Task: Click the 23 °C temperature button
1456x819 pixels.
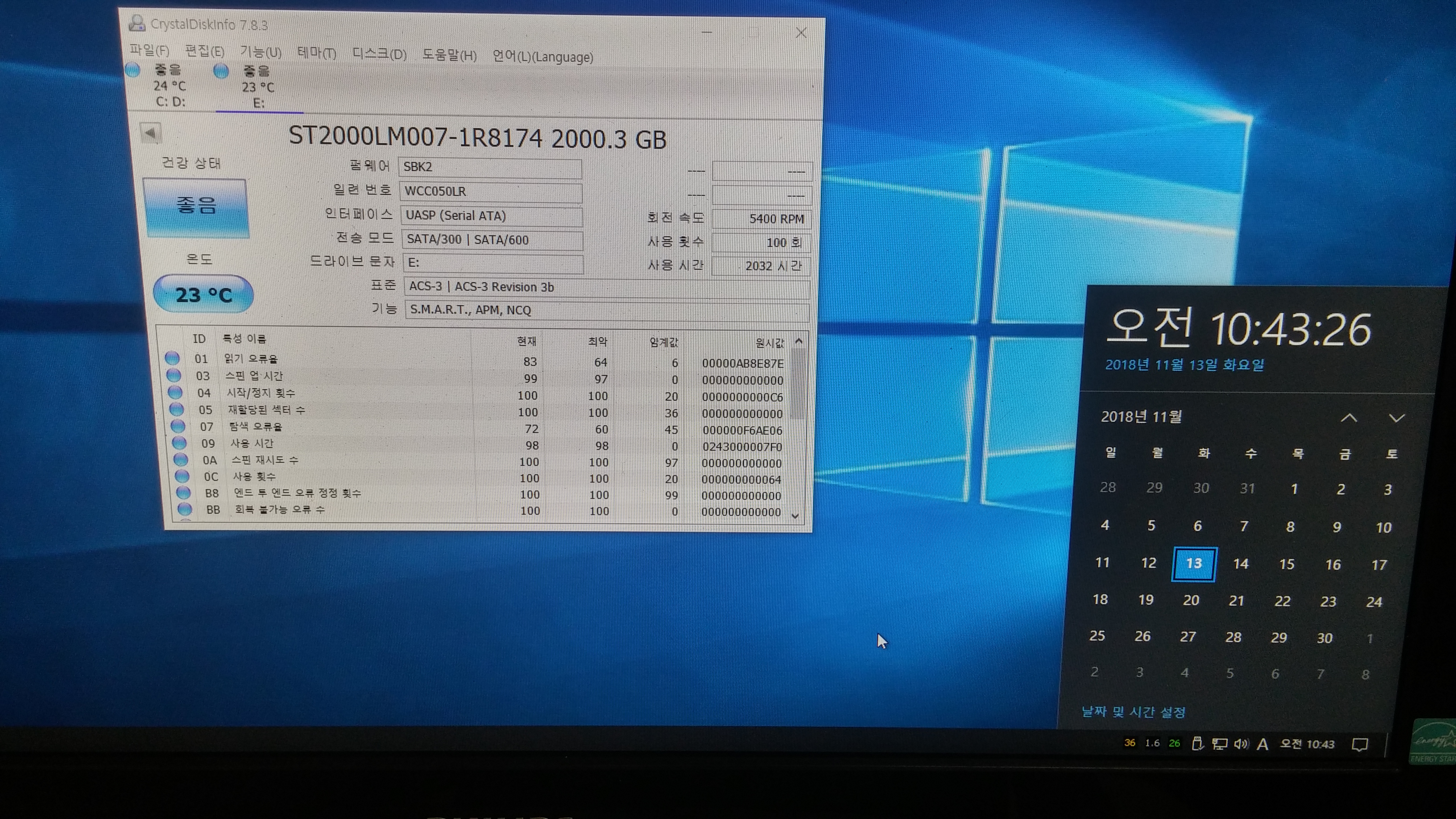Action: 203,294
